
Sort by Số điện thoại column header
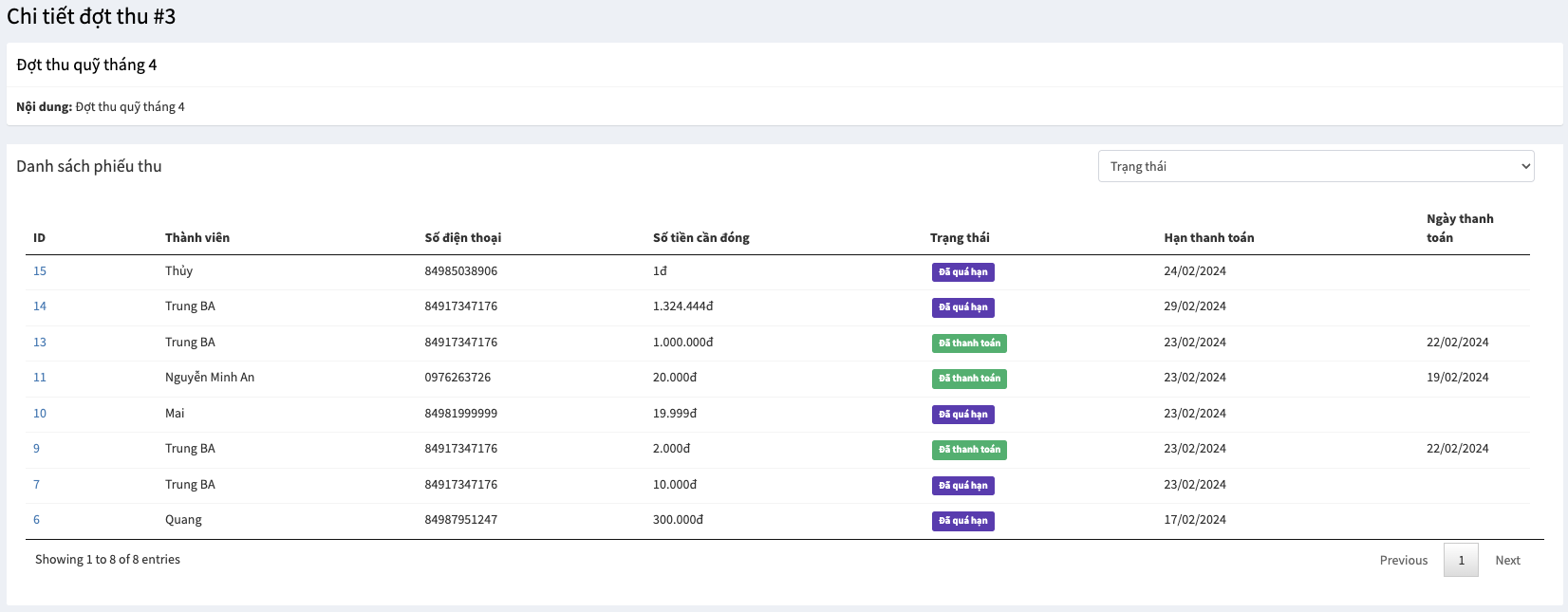point(462,238)
